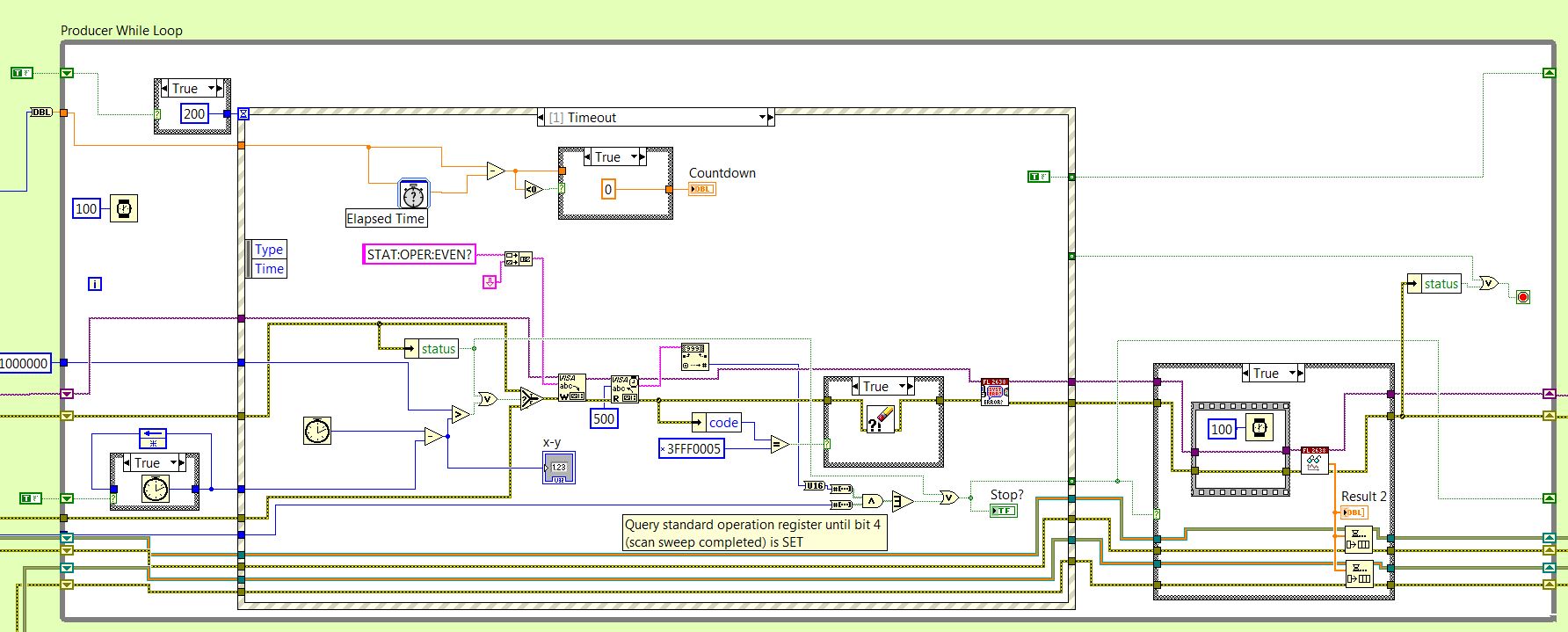1568x632 pixels.
Task: Go to the next event case after Timeout
Action: (x=771, y=117)
